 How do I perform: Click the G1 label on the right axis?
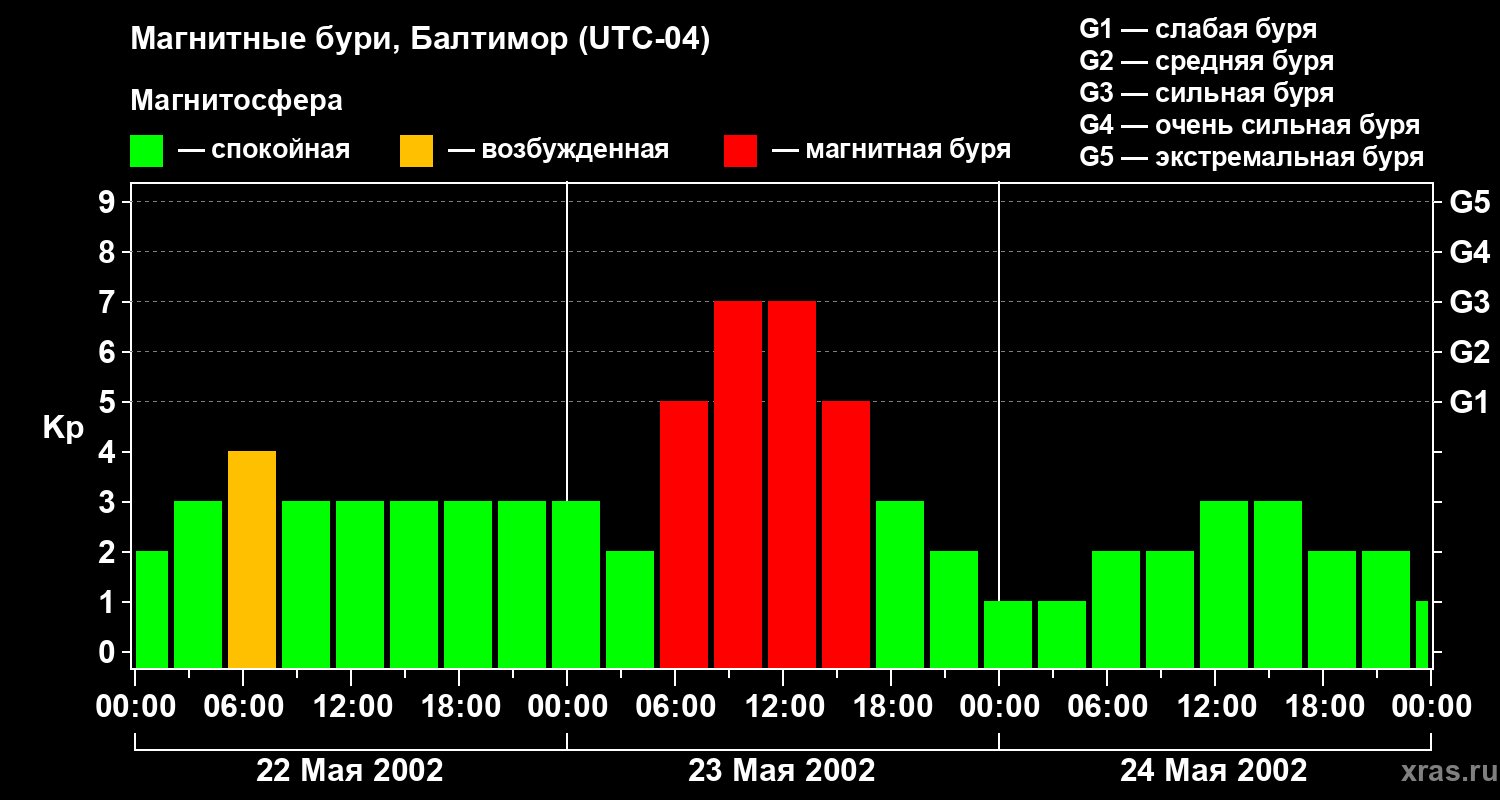coord(1469,402)
